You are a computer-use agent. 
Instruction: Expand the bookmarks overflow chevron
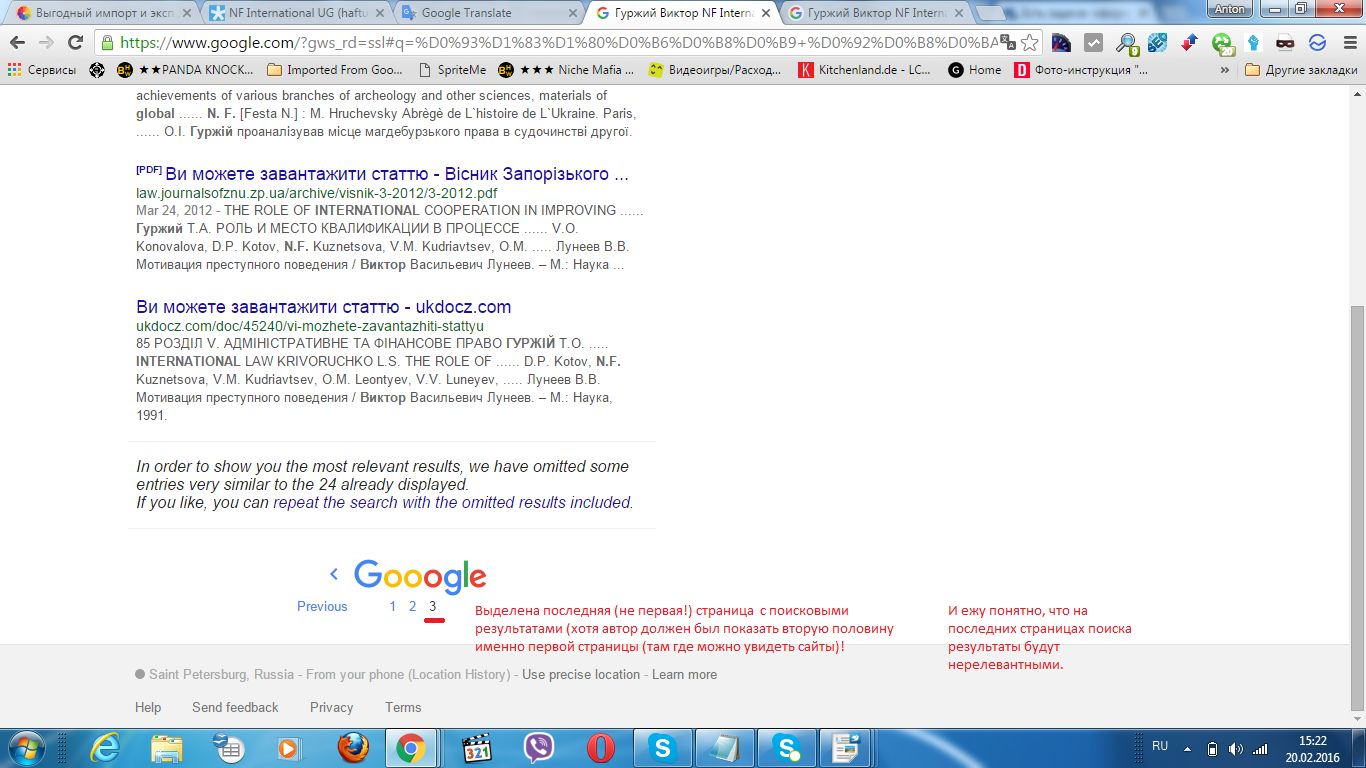coord(1226,70)
